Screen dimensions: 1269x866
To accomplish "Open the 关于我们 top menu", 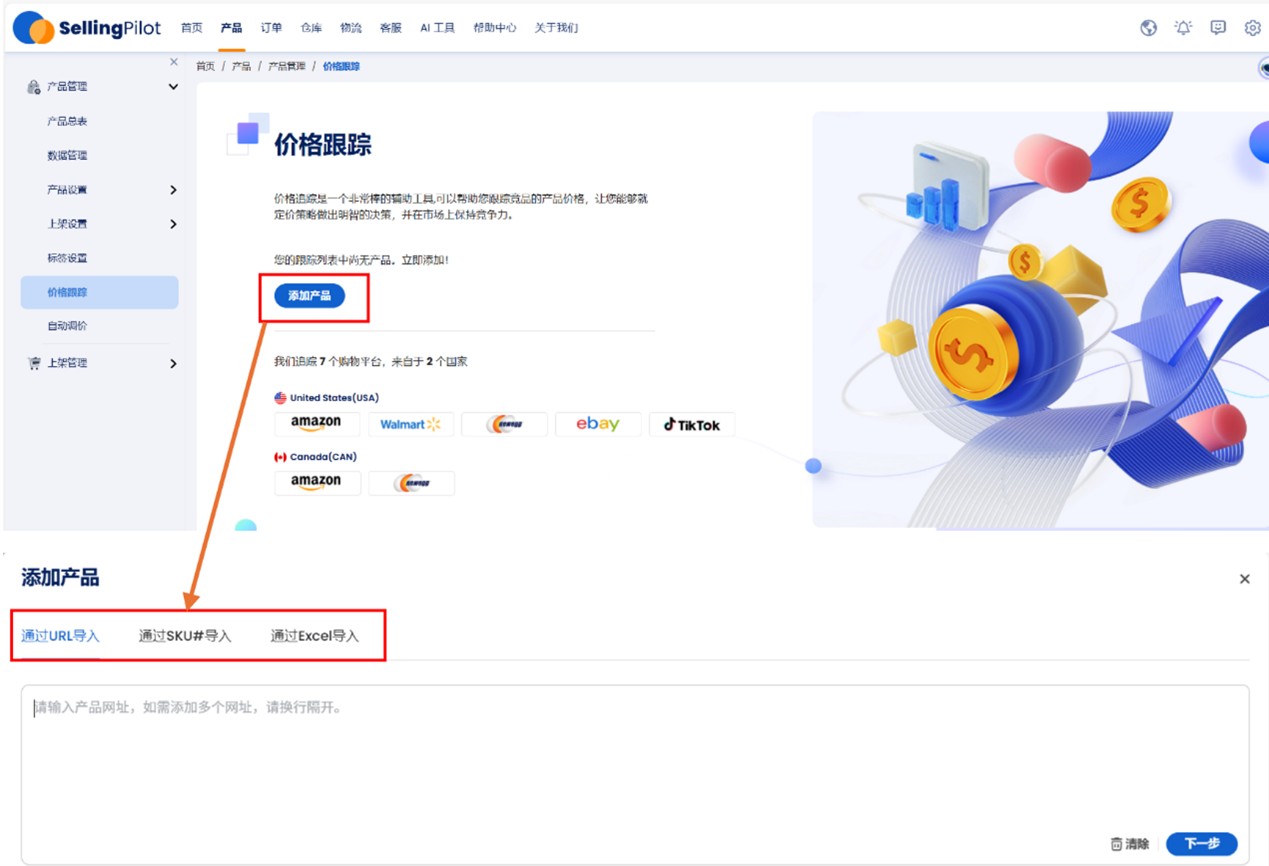I will [x=556, y=28].
